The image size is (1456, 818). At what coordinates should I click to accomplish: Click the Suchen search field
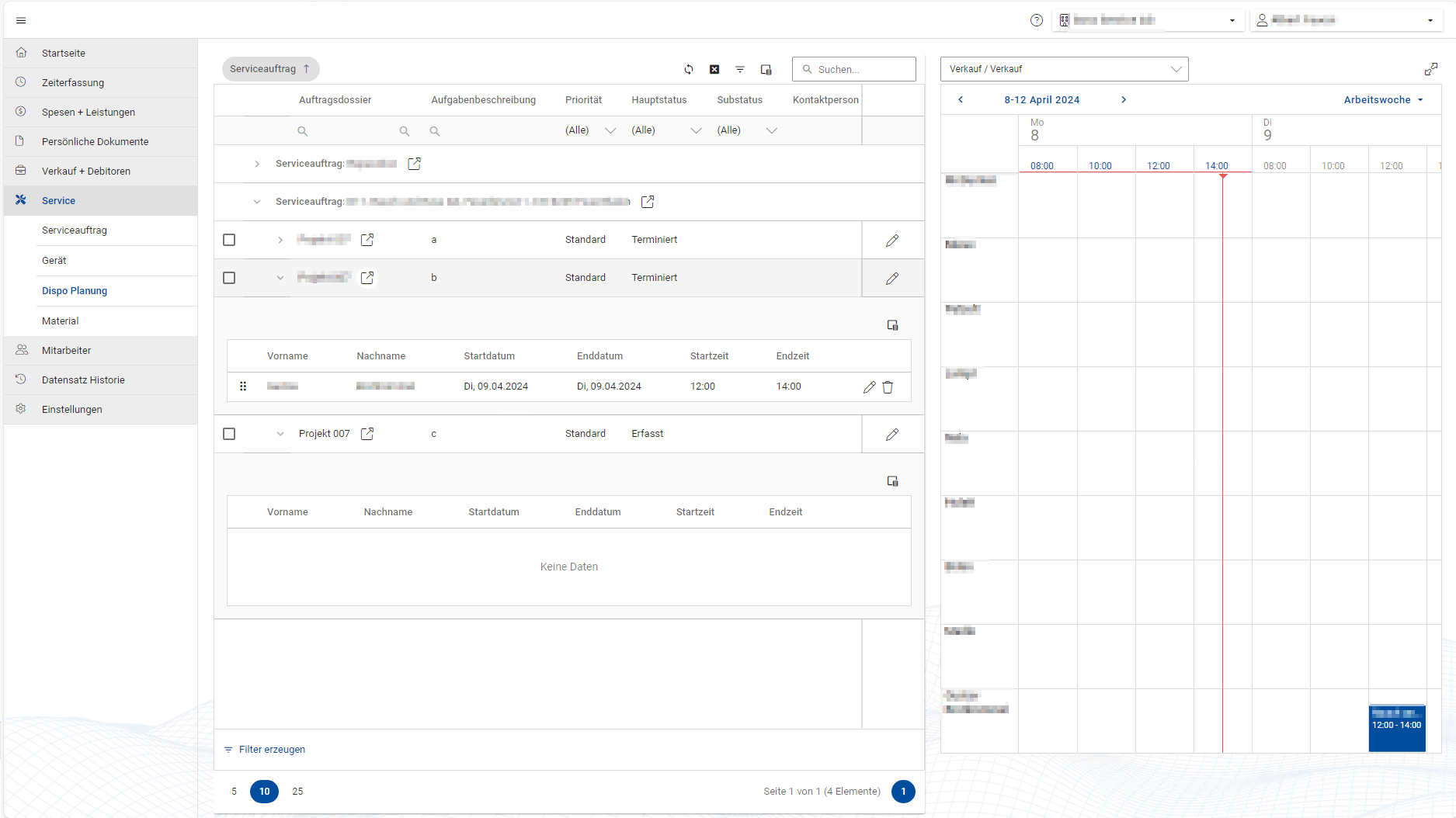click(860, 69)
